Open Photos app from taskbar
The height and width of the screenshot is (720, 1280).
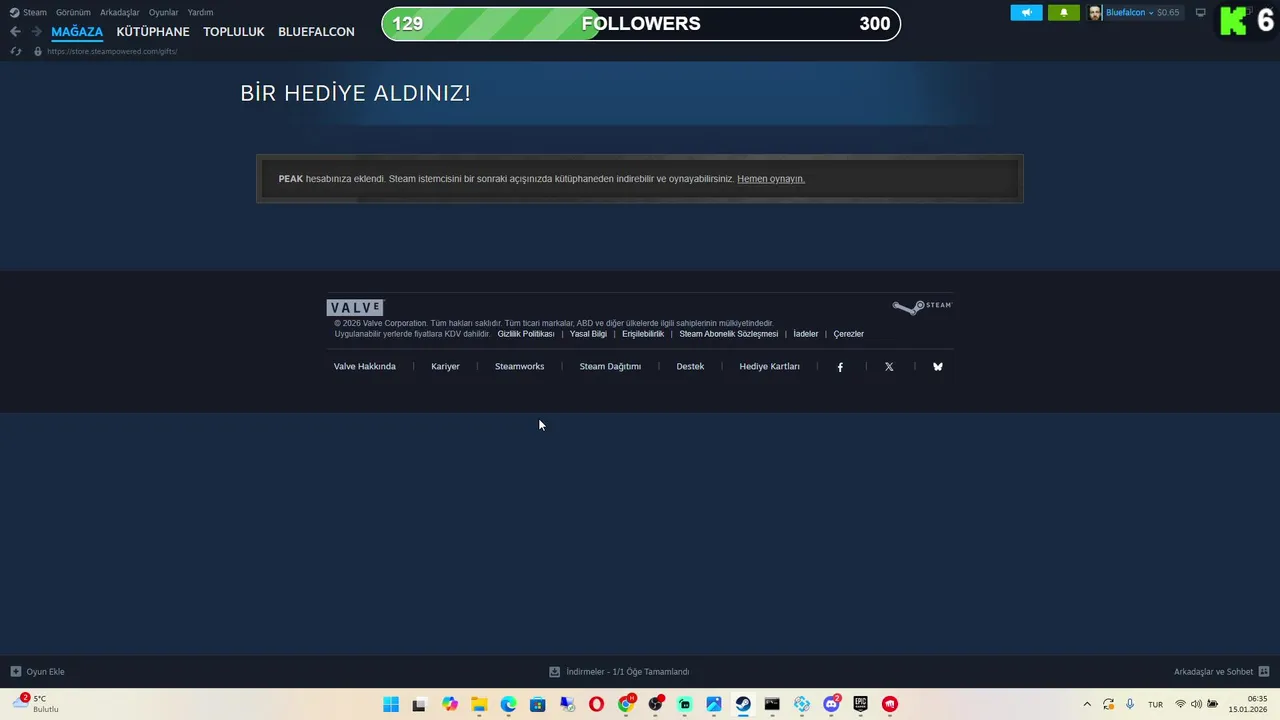click(x=714, y=704)
